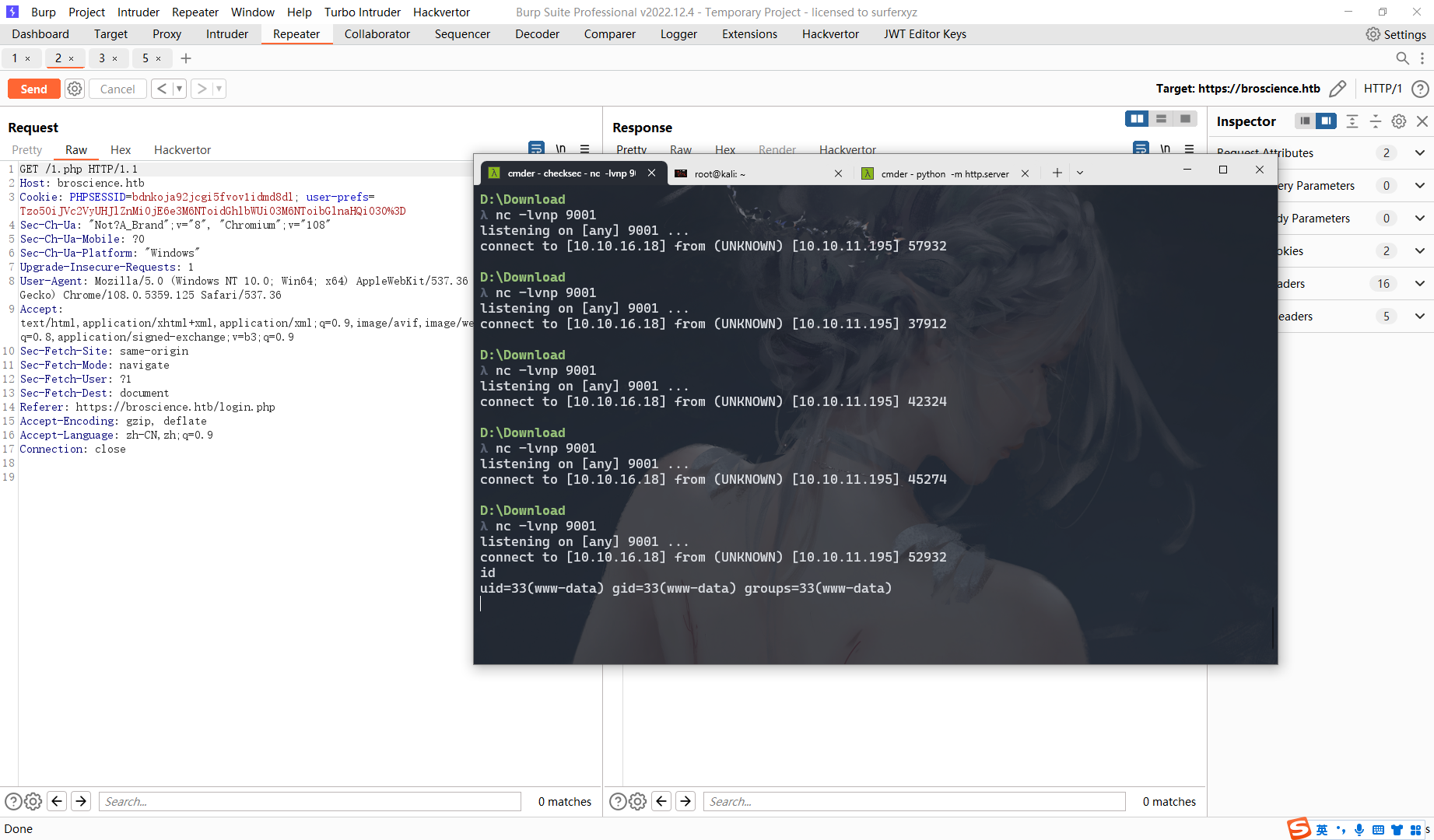Open response search settings gear
Screen dimensions: 1434x840
pos(637,801)
